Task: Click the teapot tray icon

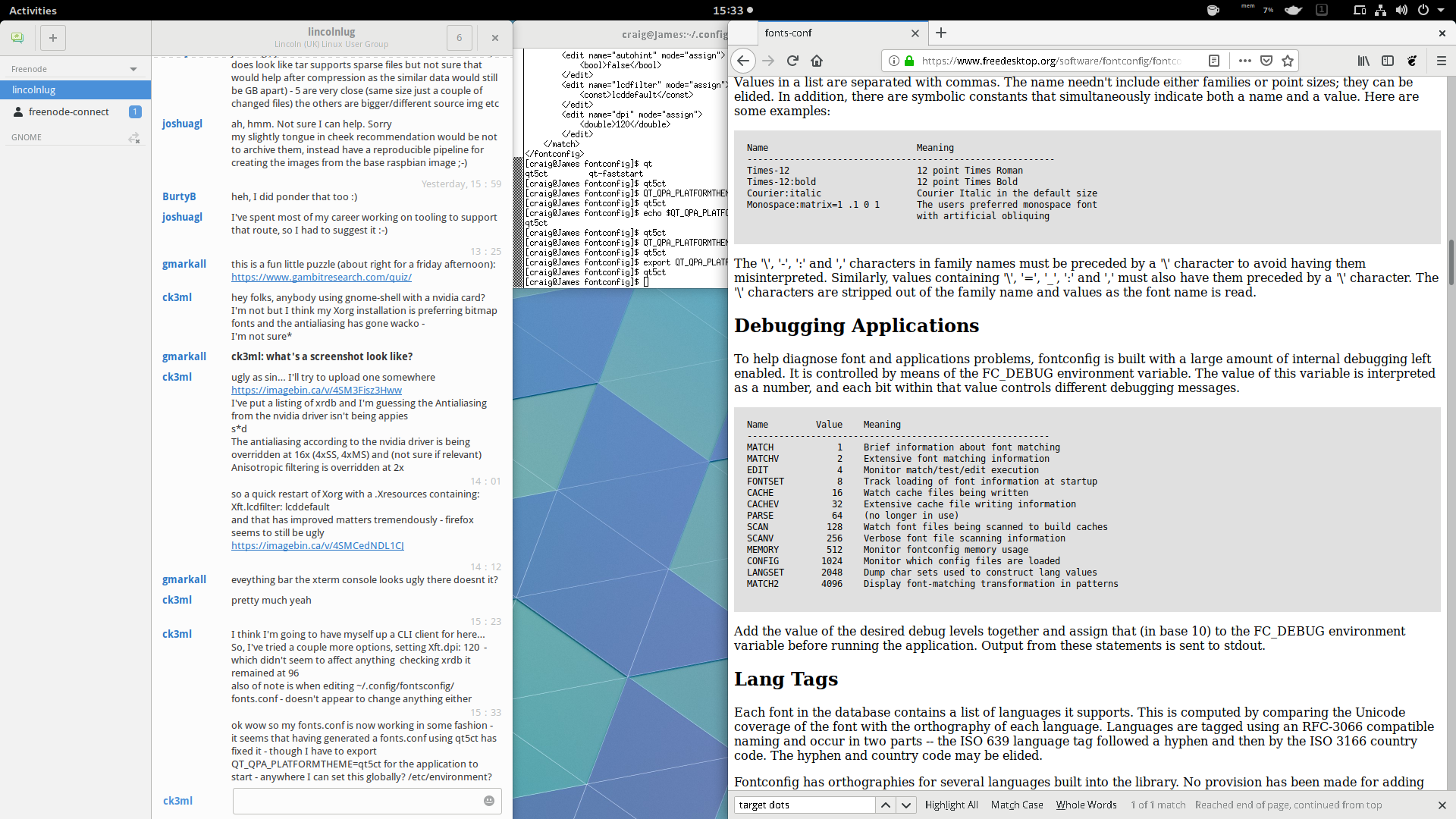Action: click(x=1294, y=11)
